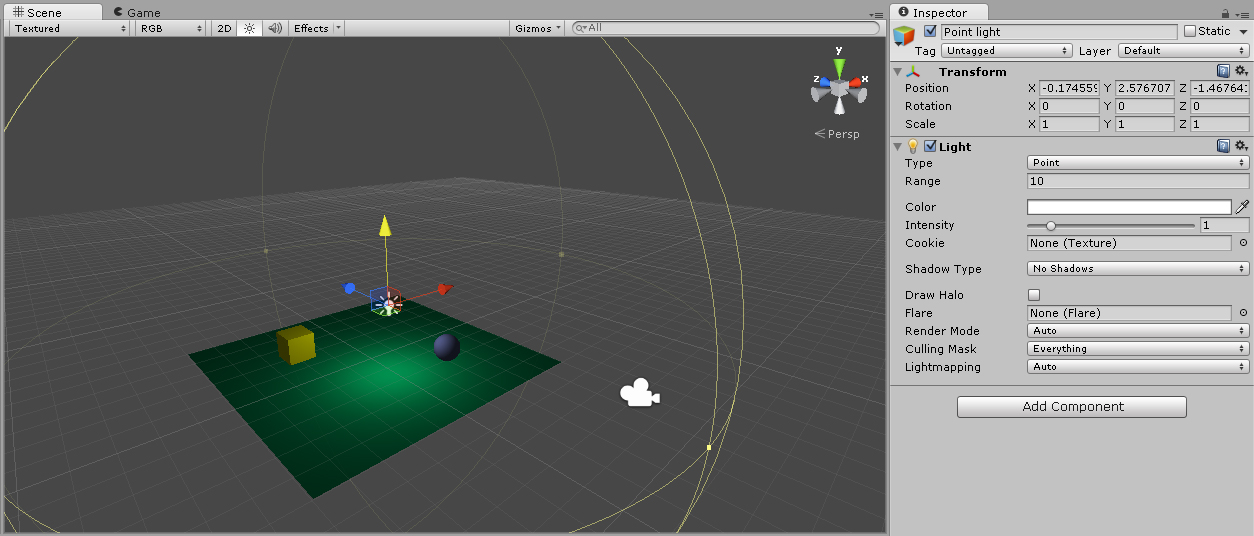The height and width of the screenshot is (536, 1254).
Task: Click the Add Component button
Action: pos(1072,407)
